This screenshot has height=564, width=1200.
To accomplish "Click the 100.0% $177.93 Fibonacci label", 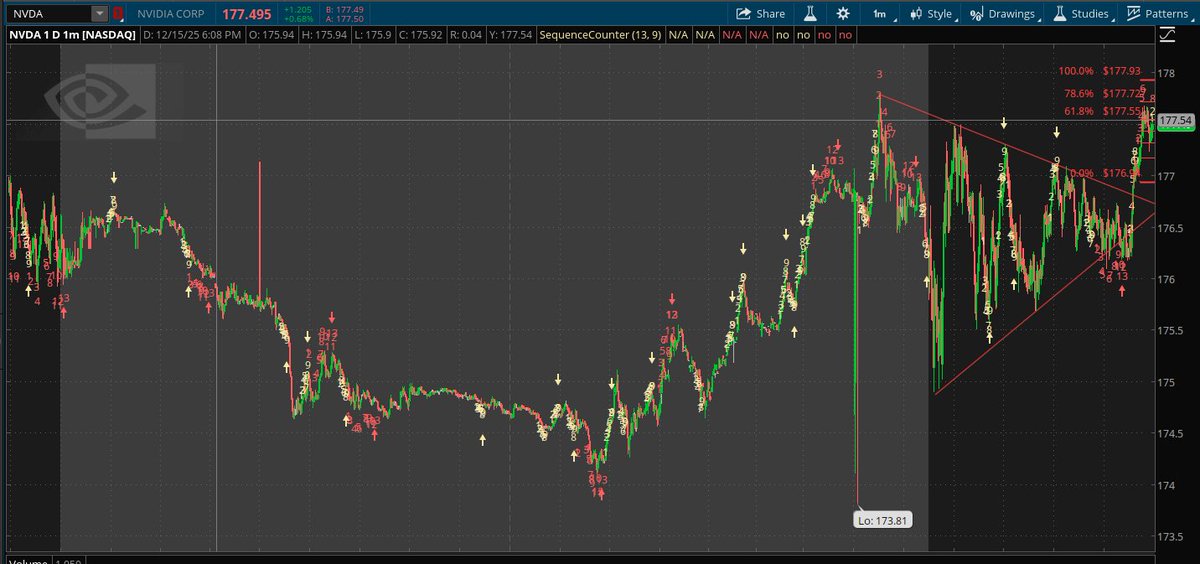I will 1099,71.
